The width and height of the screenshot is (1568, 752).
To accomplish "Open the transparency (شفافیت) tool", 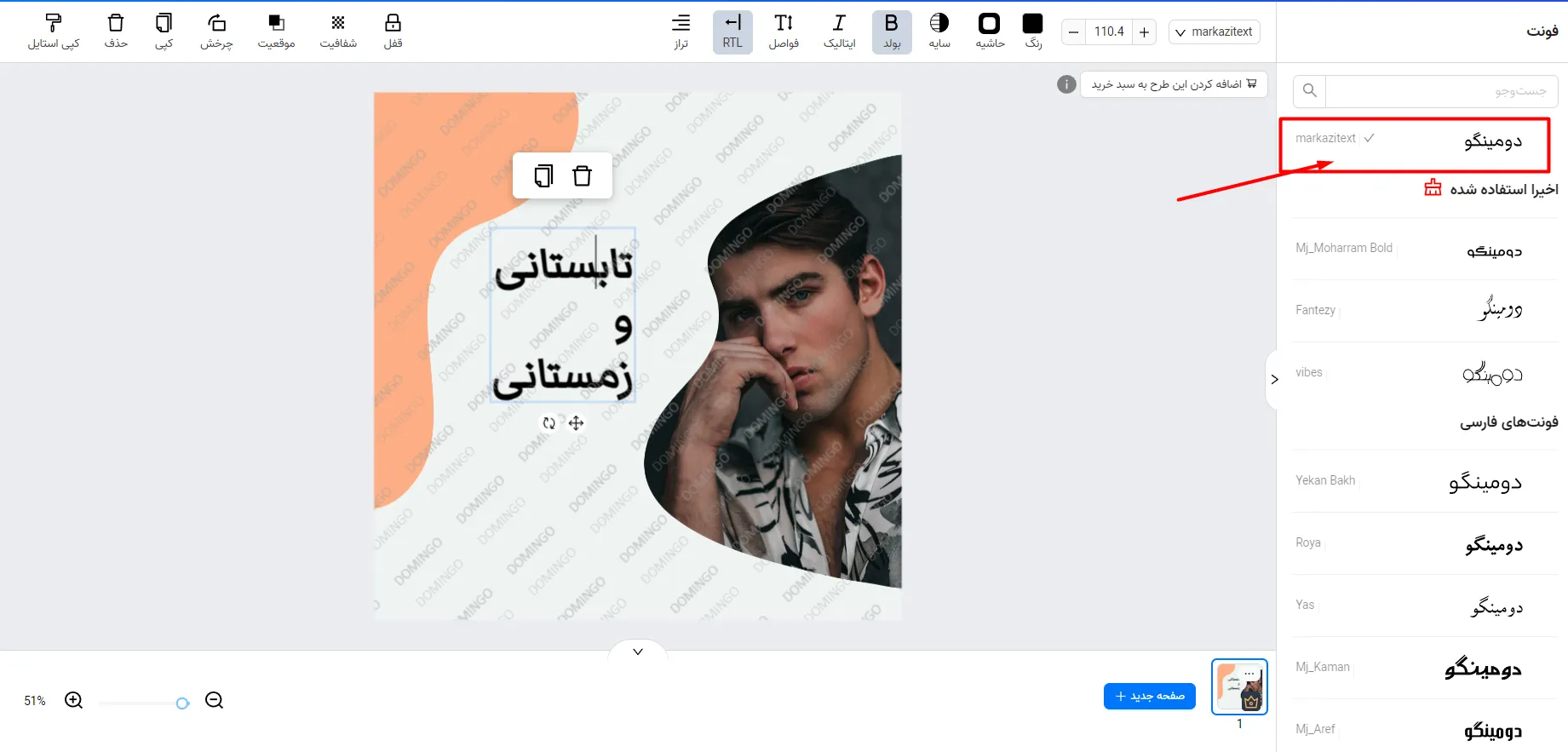I will [338, 32].
